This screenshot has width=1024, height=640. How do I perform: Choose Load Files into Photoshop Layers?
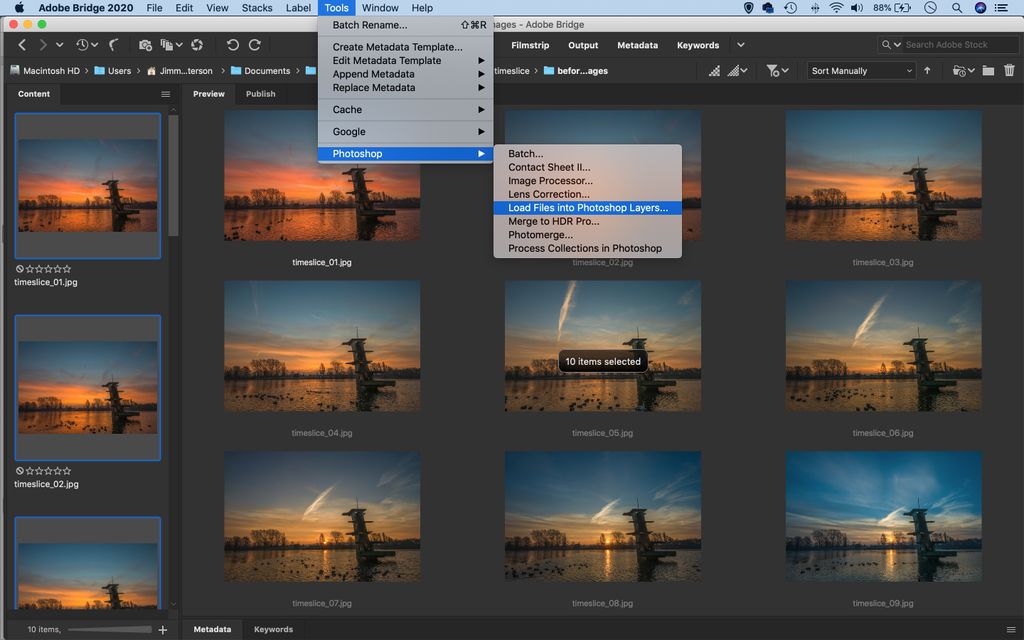[x=588, y=207]
